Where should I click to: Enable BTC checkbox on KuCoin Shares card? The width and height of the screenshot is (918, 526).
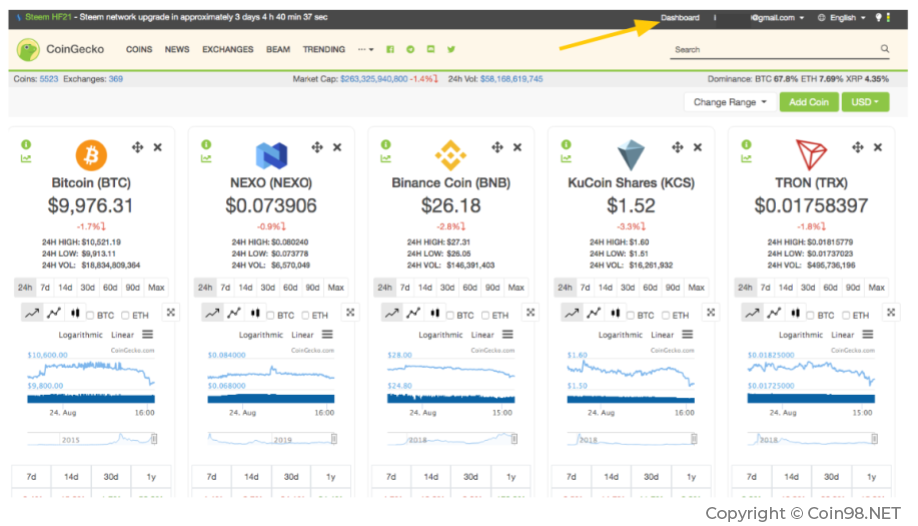(x=631, y=316)
